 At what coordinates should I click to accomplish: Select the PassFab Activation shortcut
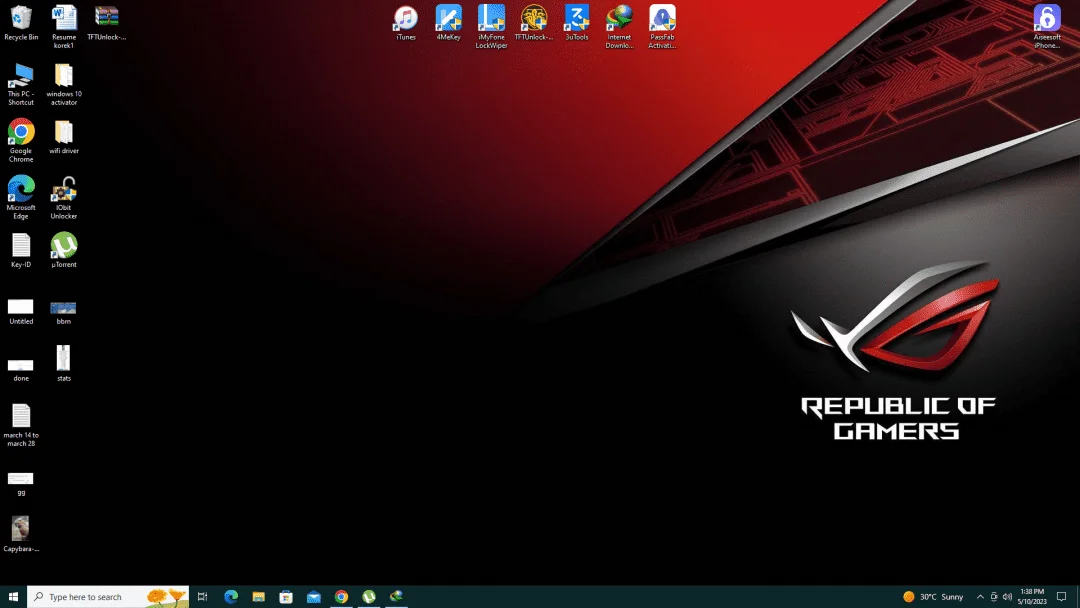pyautogui.click(x=662, y=26)
